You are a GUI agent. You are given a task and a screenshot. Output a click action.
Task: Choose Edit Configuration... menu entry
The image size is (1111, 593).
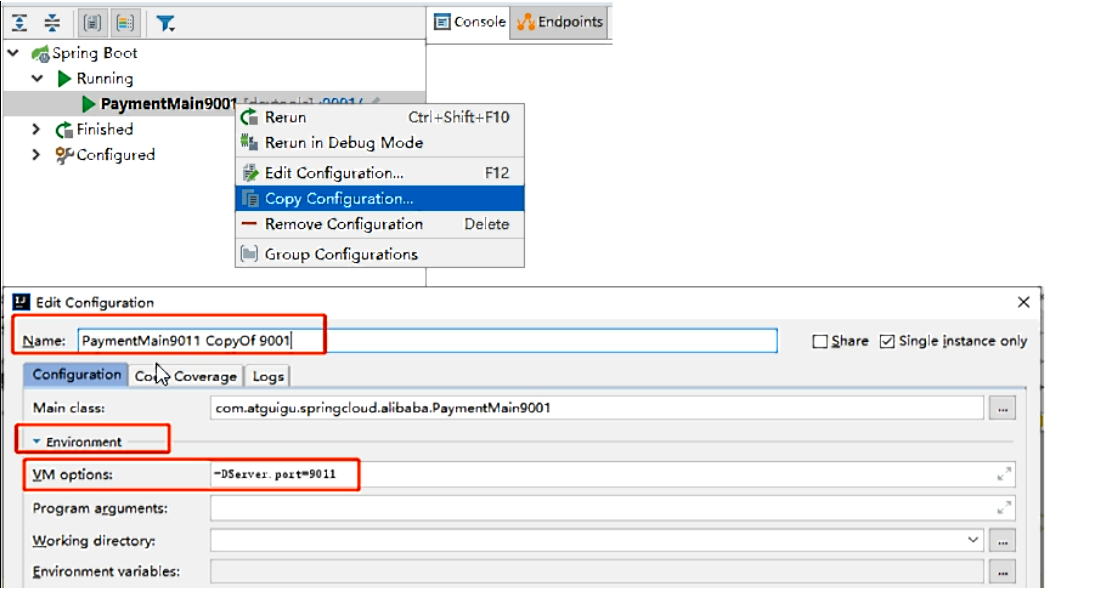point(380,173)
